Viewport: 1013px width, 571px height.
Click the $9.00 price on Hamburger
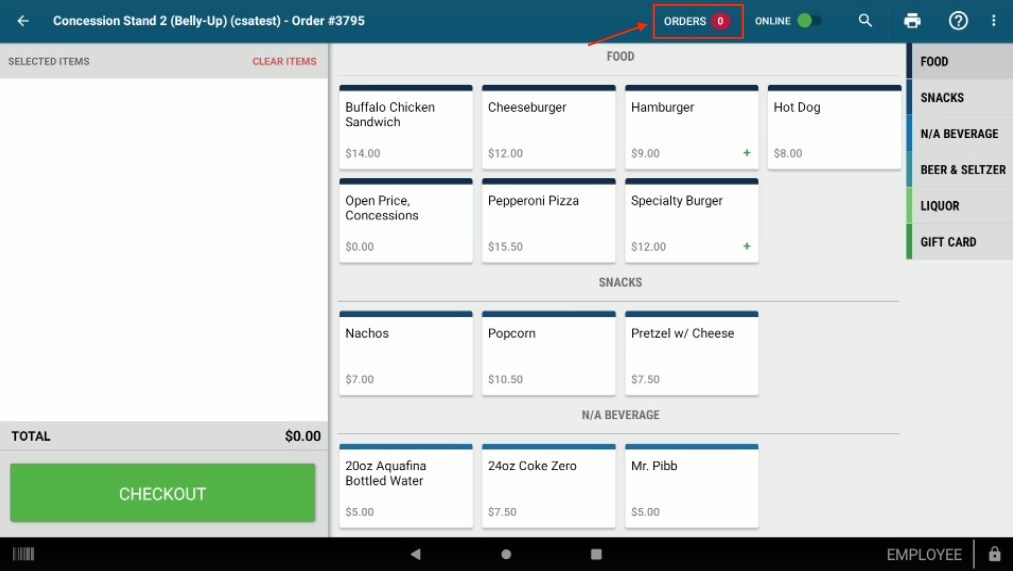click(x=645, y=153)
